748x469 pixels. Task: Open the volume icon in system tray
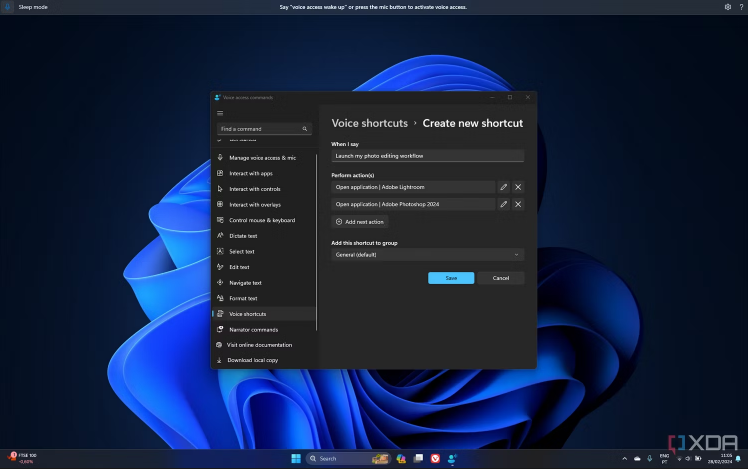pos(688,459)
